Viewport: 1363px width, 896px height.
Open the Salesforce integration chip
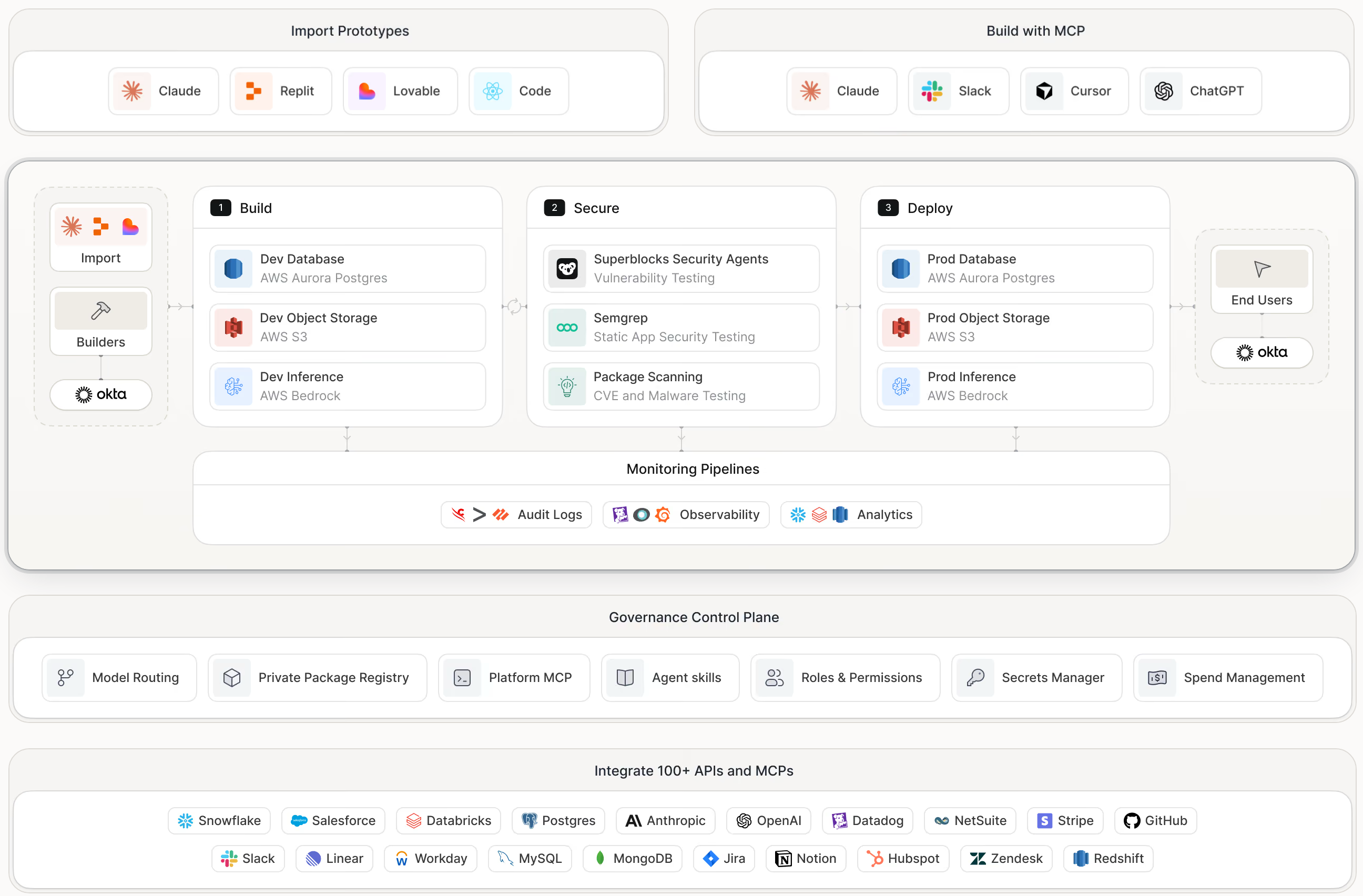(x=333, y=820)
